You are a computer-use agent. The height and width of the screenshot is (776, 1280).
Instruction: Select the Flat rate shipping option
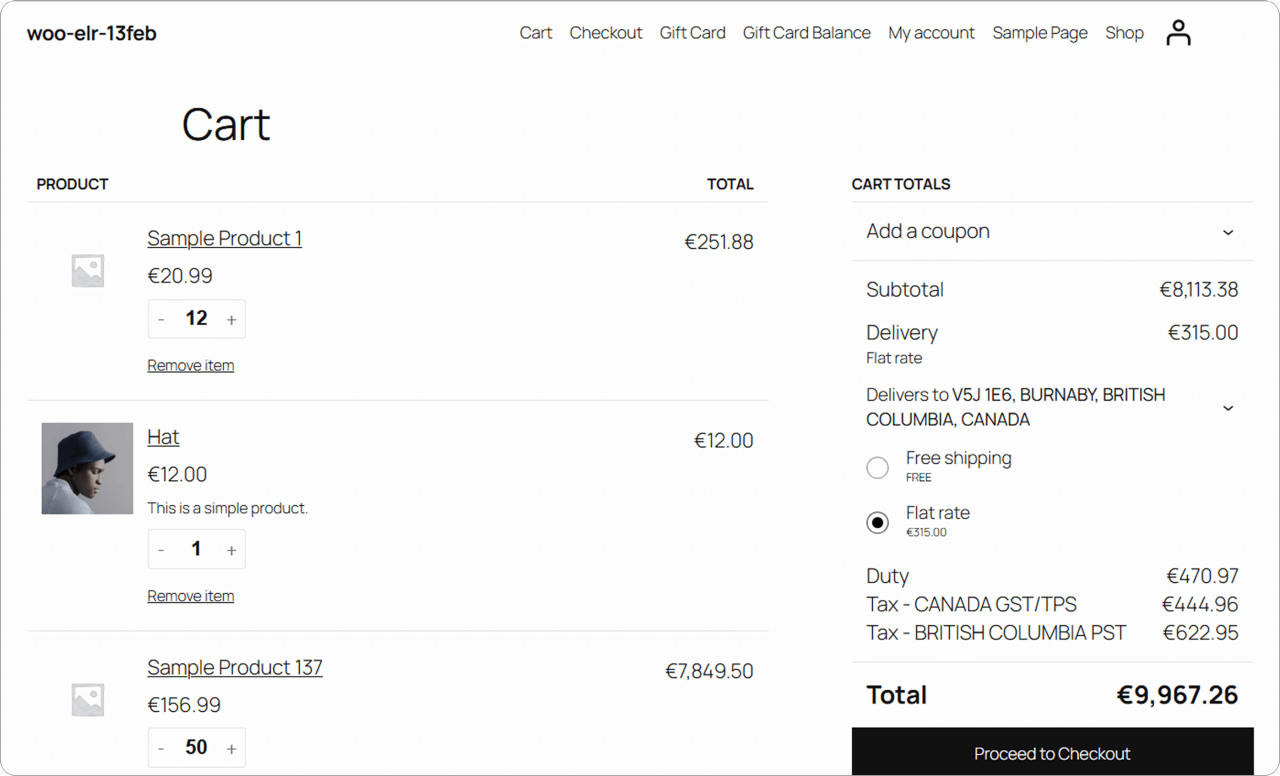pos(877,522)
